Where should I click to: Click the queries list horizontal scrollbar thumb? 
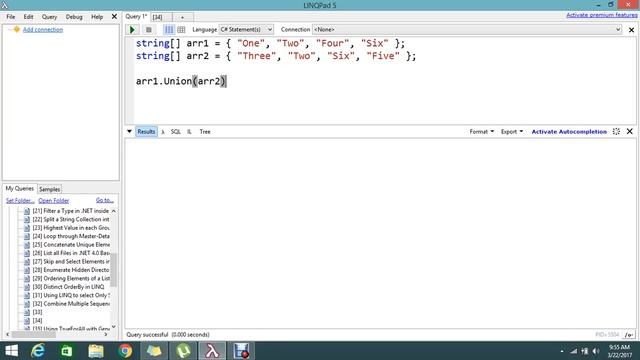34,334
